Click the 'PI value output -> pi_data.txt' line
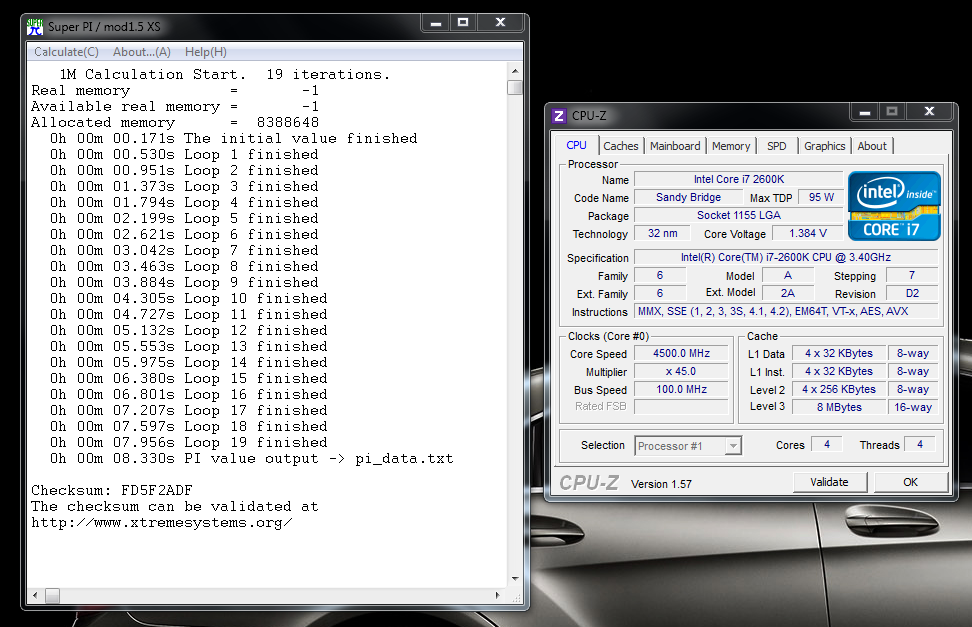This screenshot has height=627, width=972. (252, 459)
